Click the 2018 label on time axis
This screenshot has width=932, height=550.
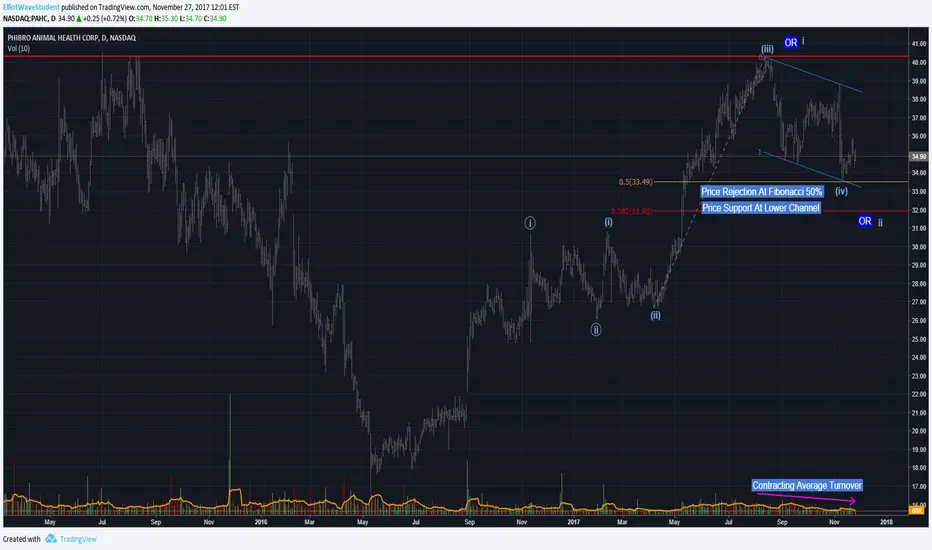(x=886, y=522)
